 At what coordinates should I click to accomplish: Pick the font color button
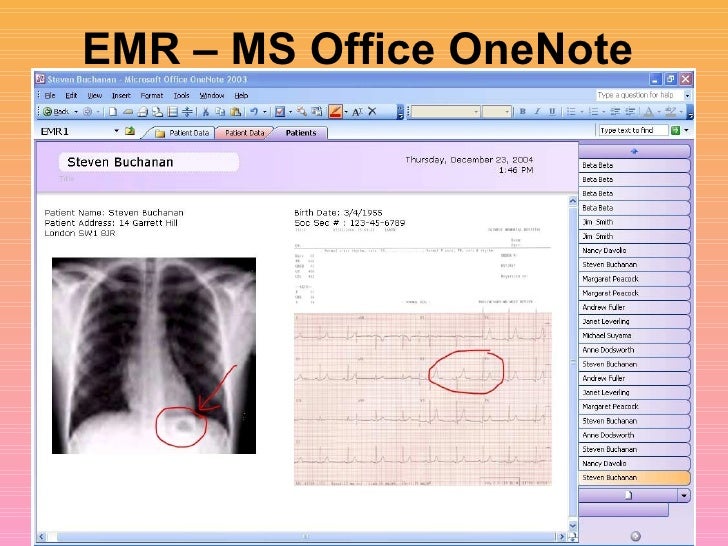pos(649,111)
